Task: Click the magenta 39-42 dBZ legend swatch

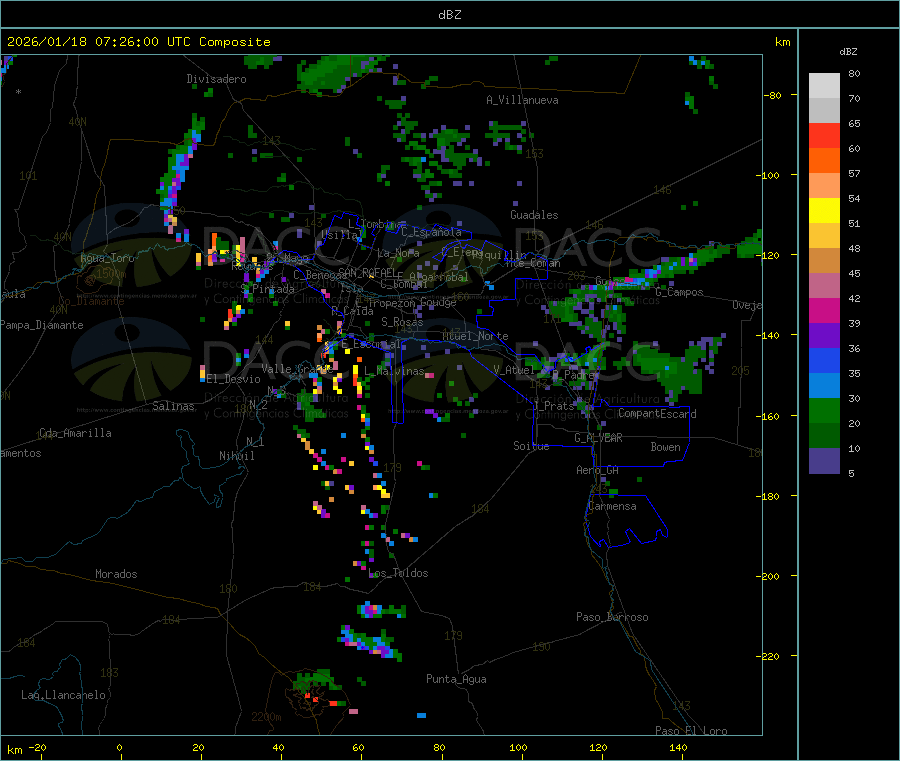Action: [x=824, y=310]
